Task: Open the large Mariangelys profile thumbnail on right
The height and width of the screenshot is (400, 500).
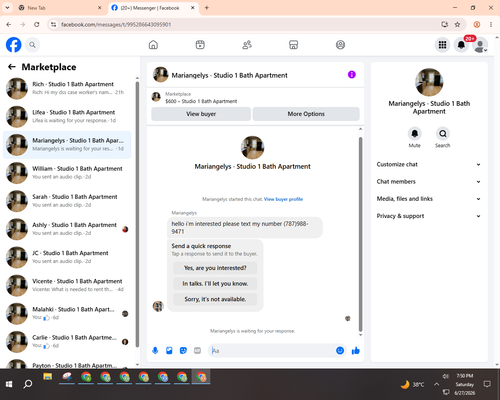Action: pyautogui.click(x=429, y=82)
